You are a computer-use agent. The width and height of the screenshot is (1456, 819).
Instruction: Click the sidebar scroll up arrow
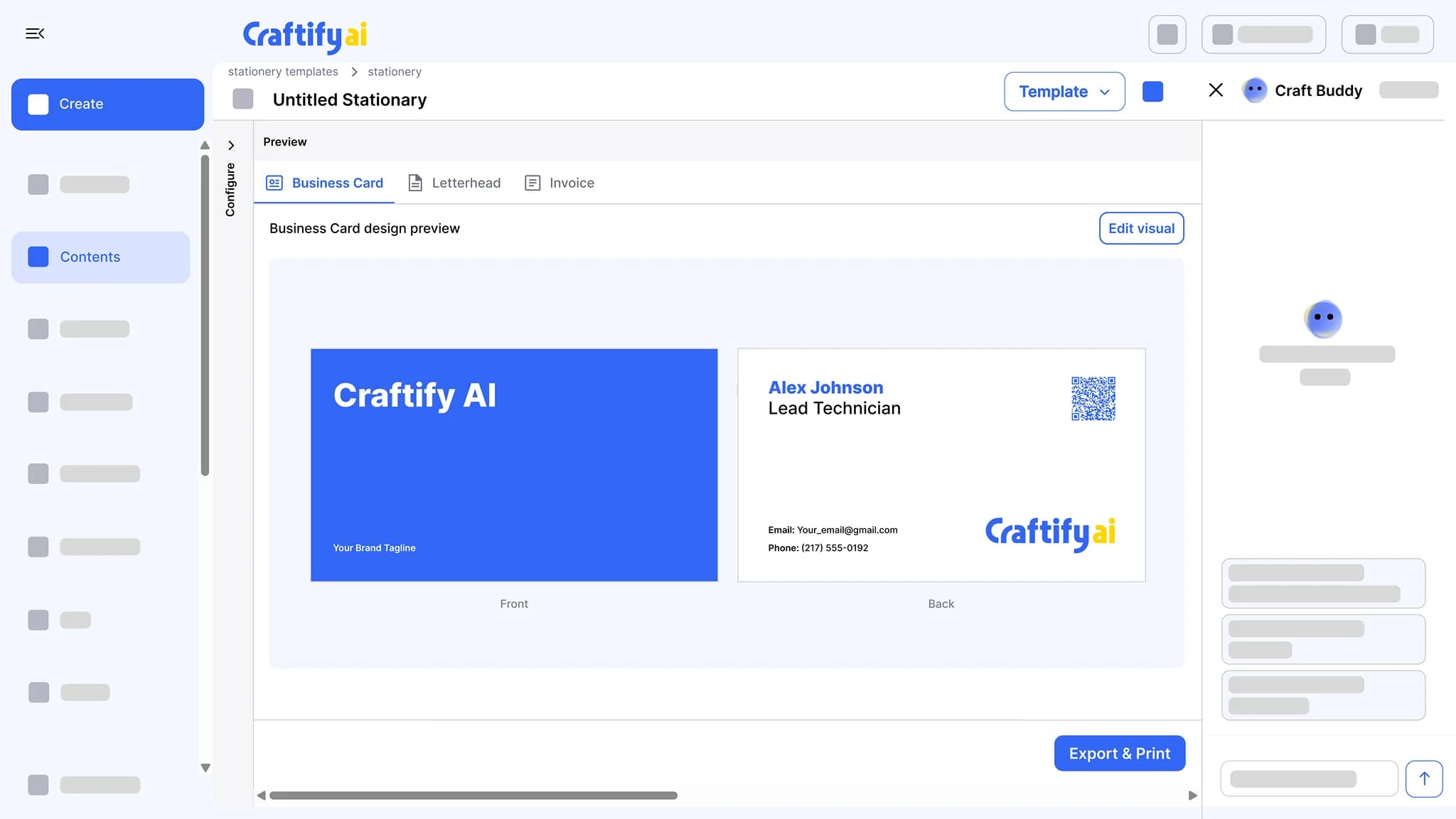[205, 145]
